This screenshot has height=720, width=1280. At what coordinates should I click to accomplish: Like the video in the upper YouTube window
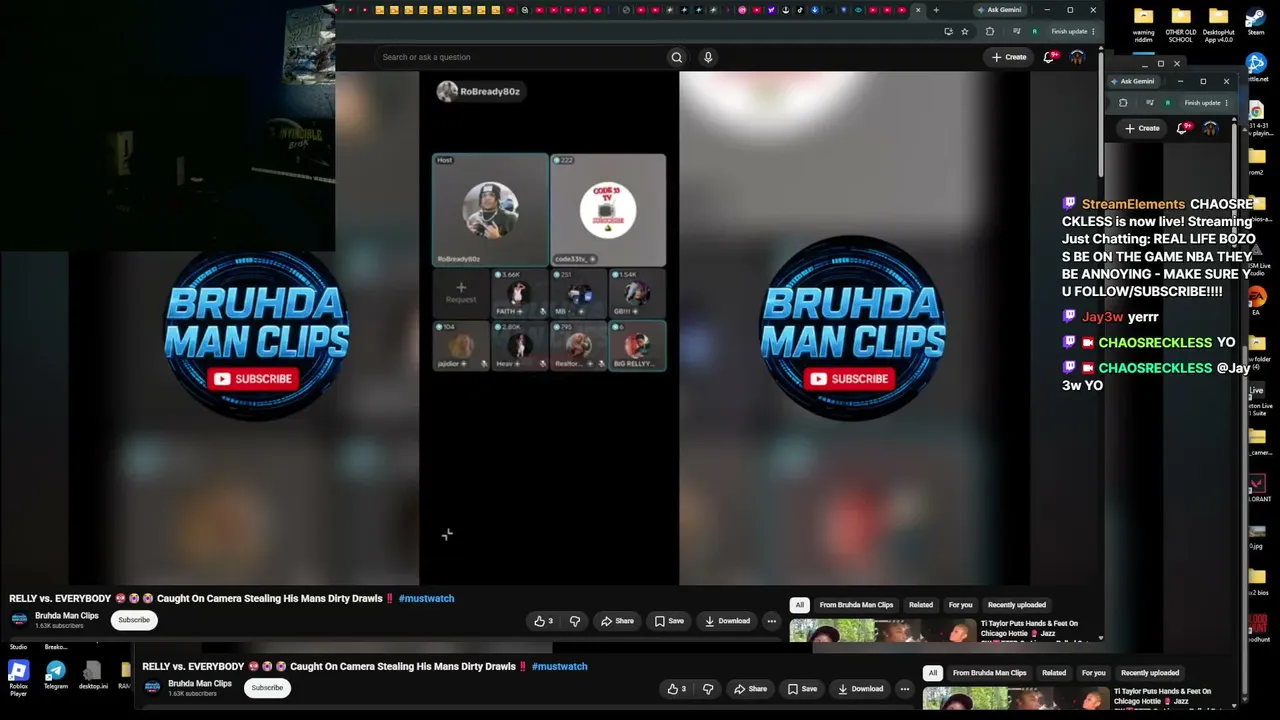[543, 621]
